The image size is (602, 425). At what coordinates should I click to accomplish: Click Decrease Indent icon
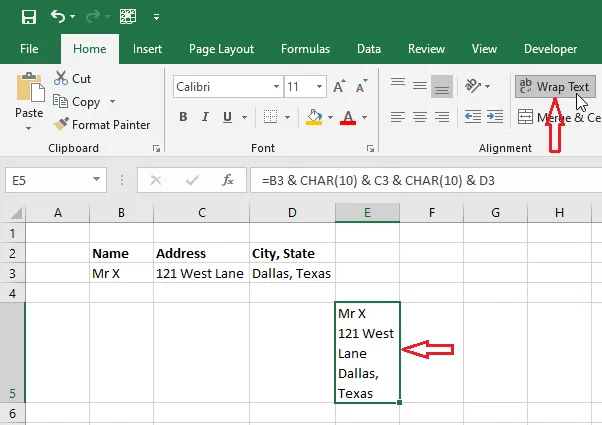473,117
